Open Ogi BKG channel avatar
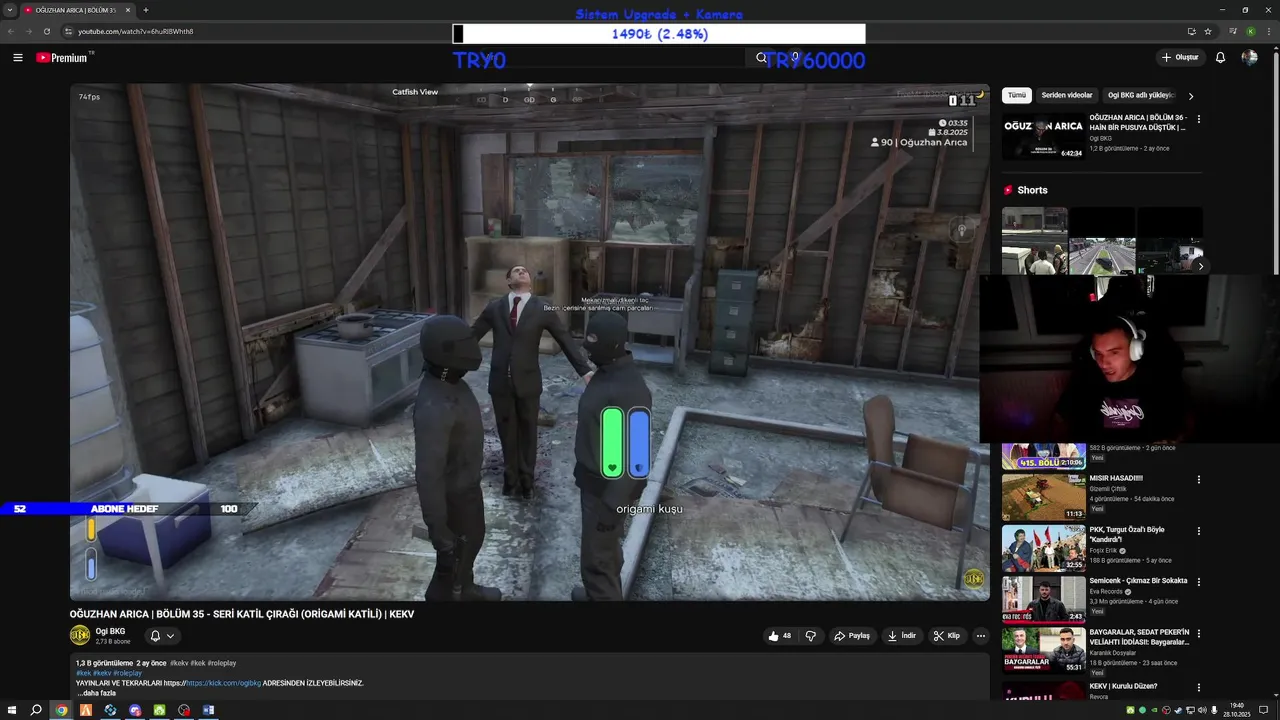The image size is (1280, 720). pos(79,635)
